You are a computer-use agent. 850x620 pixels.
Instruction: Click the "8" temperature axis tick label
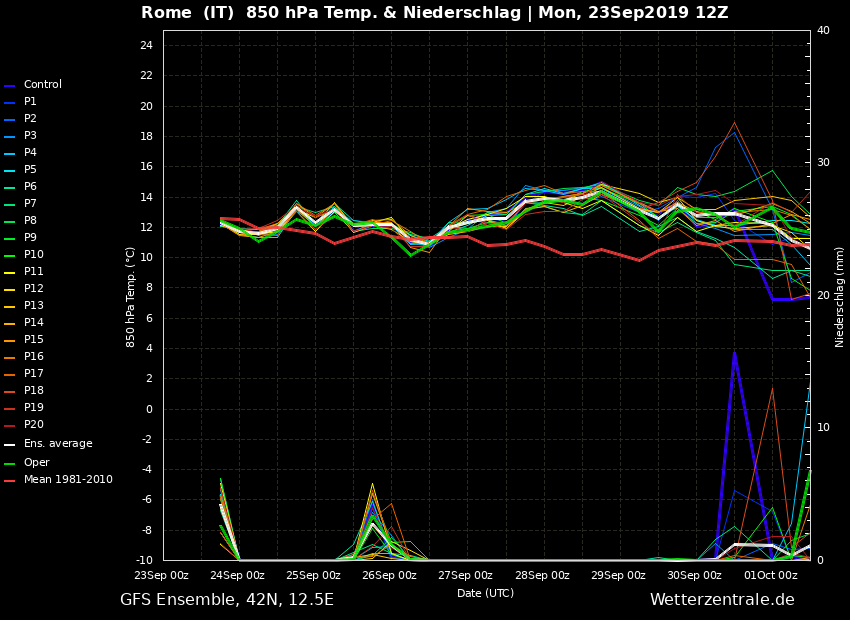(x=150, y=288)
